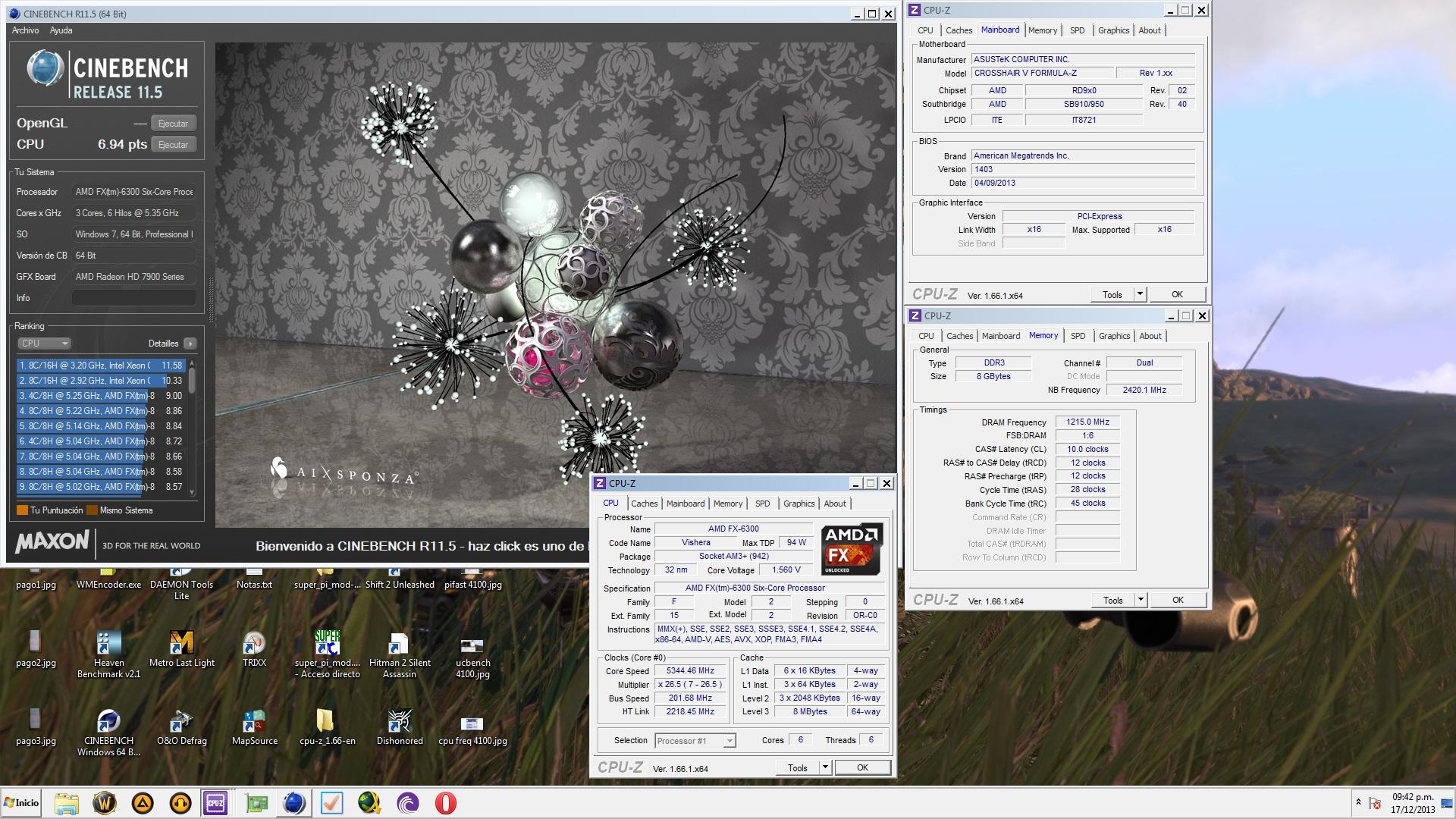1456x819 pixels.
Task: Open Tools dropdown arrow in Mainboard CPU-Z window
Action: pyautogui.click(x=1139, y=294)
